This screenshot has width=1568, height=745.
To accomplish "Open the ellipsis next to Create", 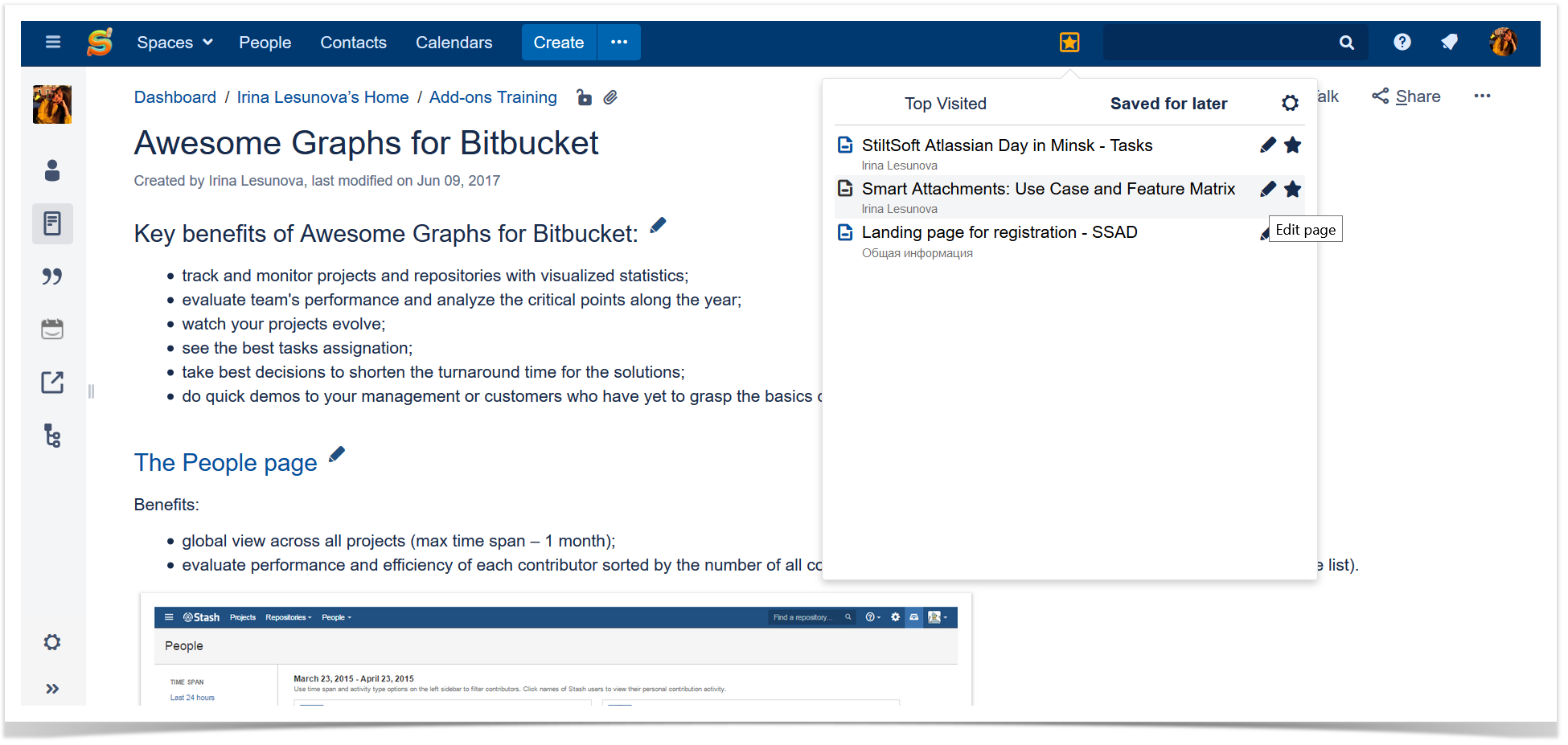I will pyautogui.click(x=619, y=43).
